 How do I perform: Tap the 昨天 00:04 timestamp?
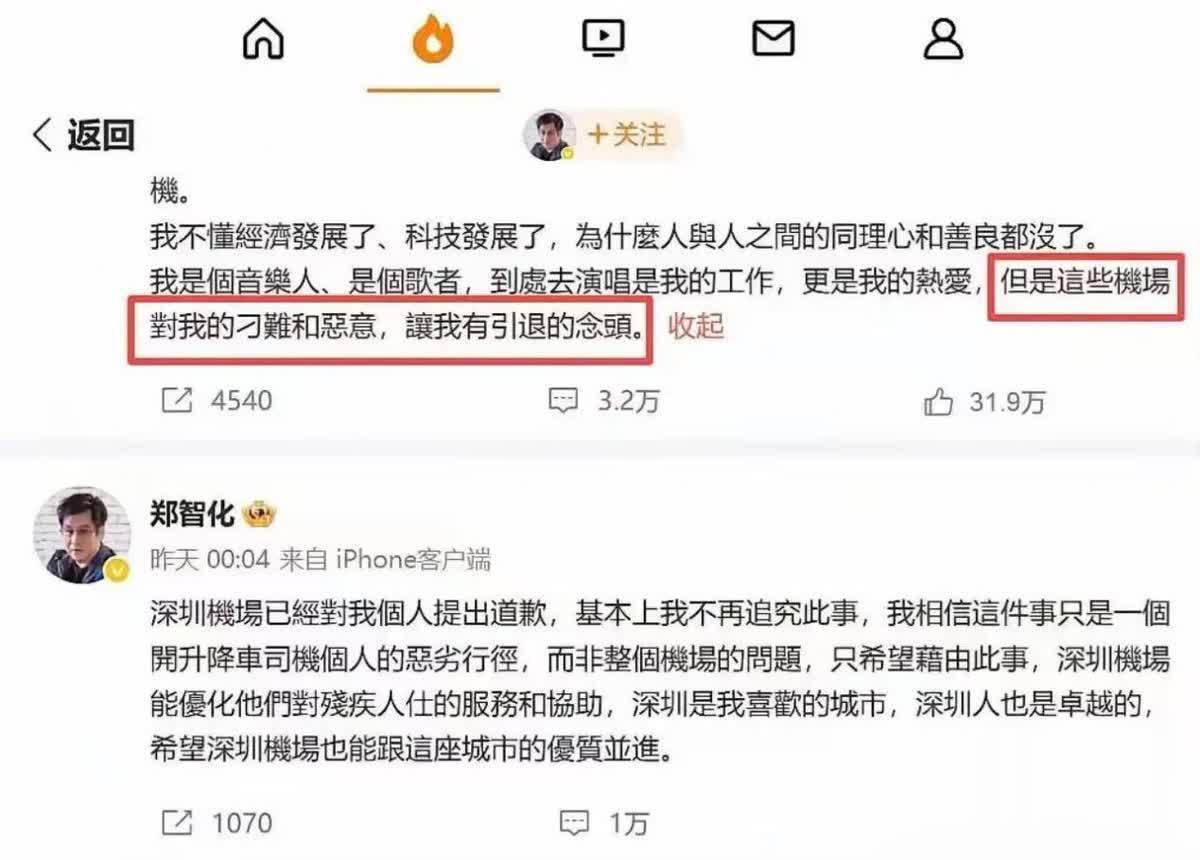coord(210,559)
